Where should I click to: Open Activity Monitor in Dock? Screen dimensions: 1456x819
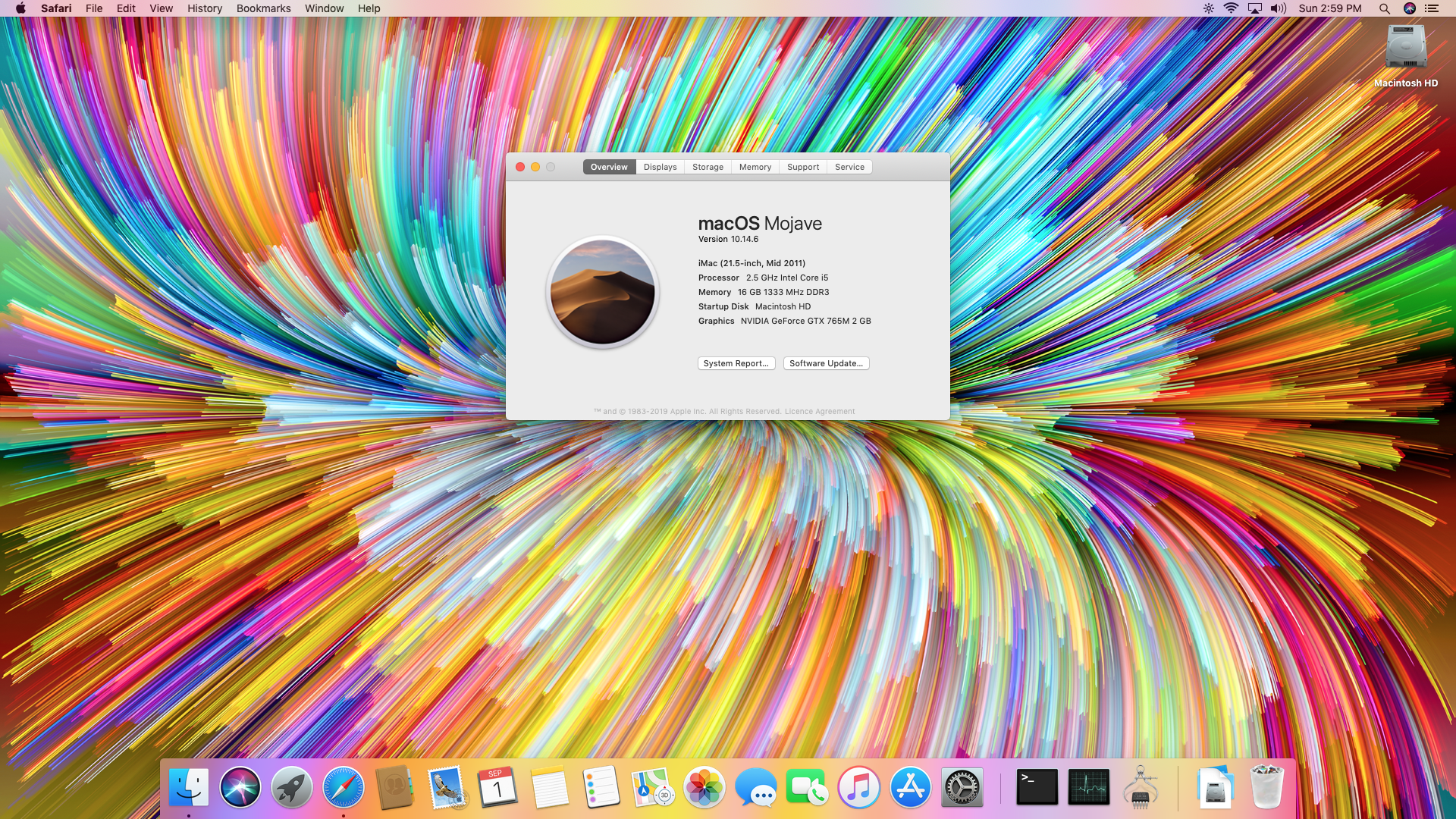point(1088,787)
